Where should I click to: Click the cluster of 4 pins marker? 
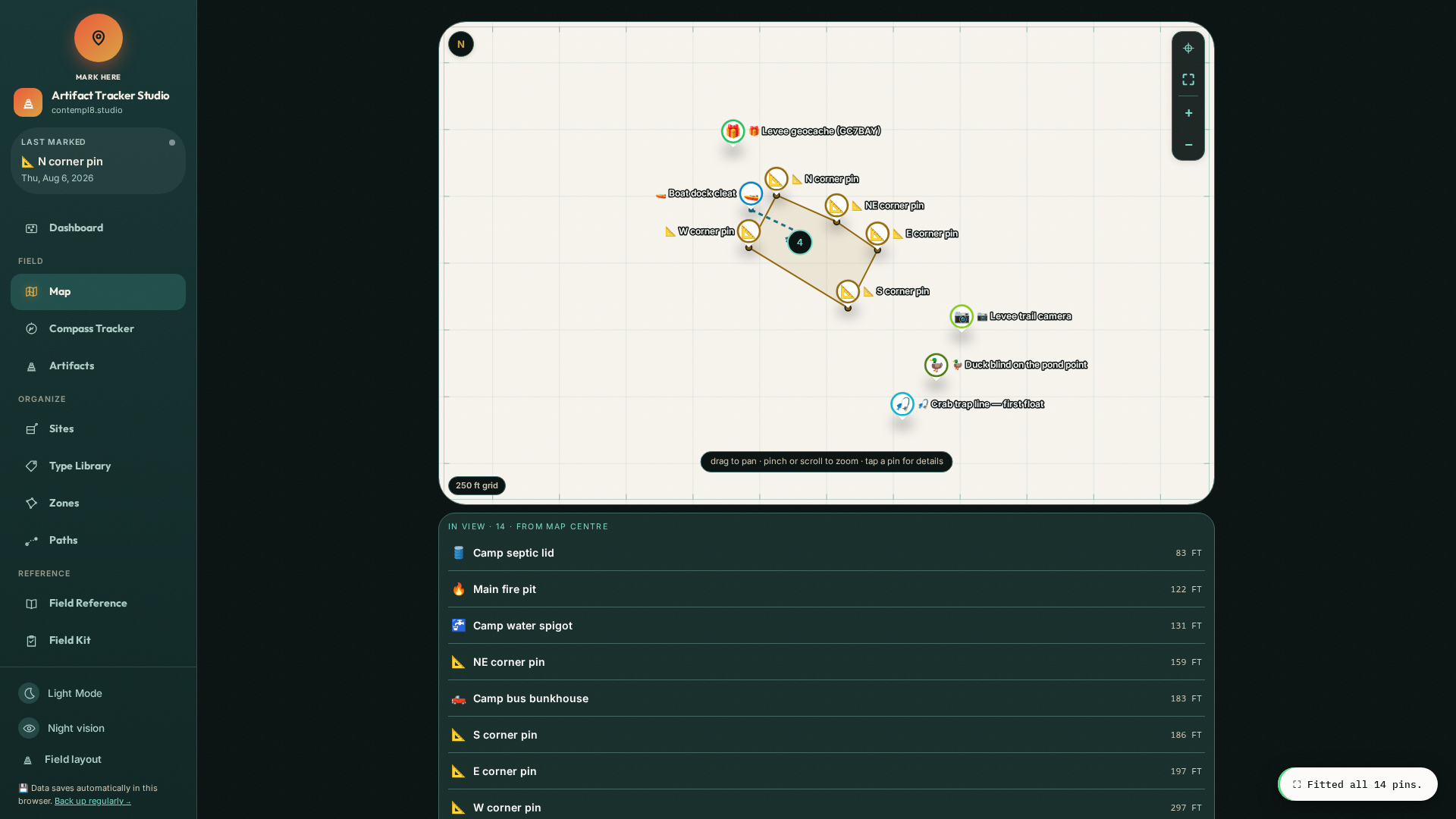[799, 243]
